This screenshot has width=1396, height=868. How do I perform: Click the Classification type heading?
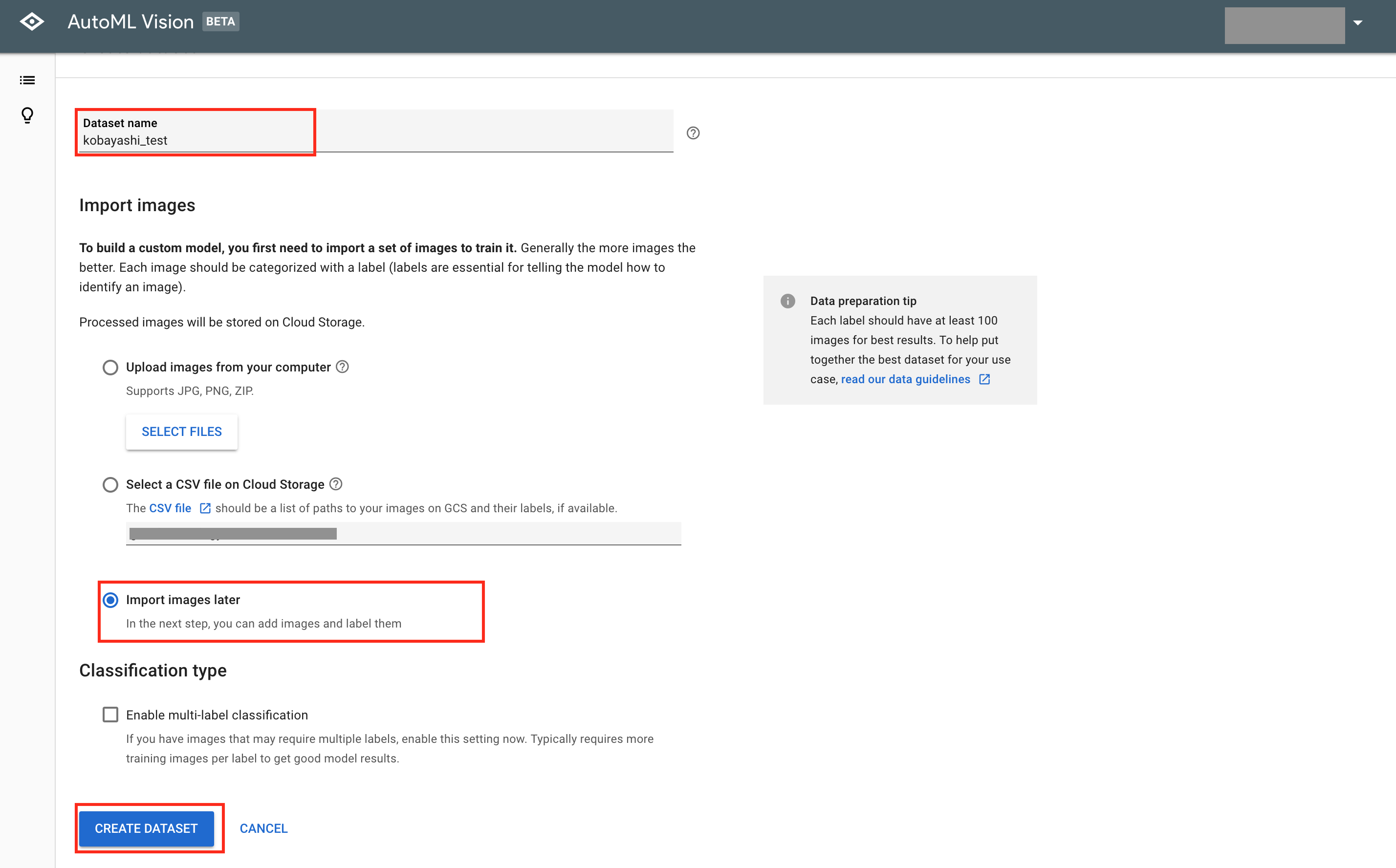coord(153,670)
